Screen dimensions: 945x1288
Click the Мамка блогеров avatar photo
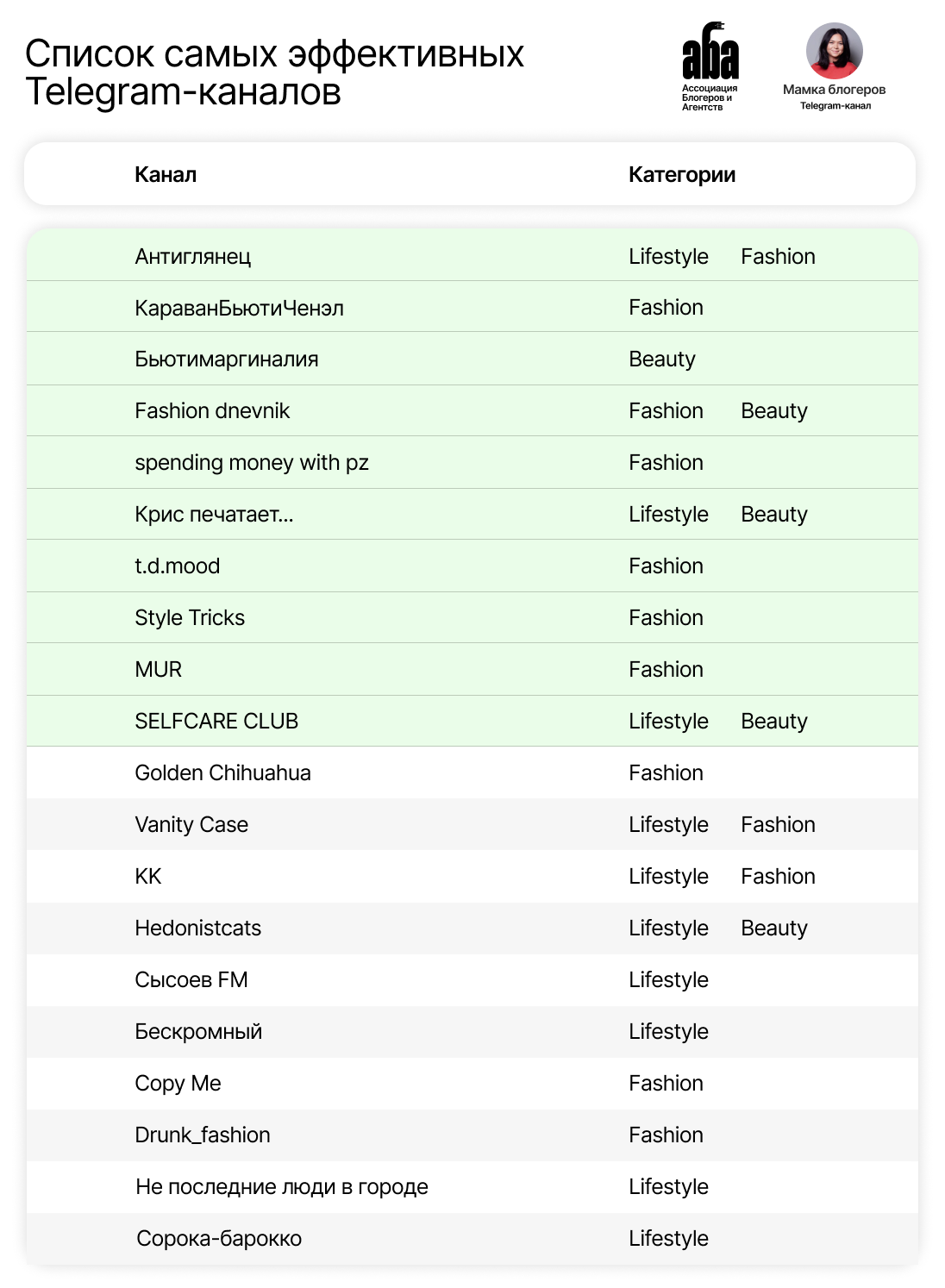tap(834, 51)
